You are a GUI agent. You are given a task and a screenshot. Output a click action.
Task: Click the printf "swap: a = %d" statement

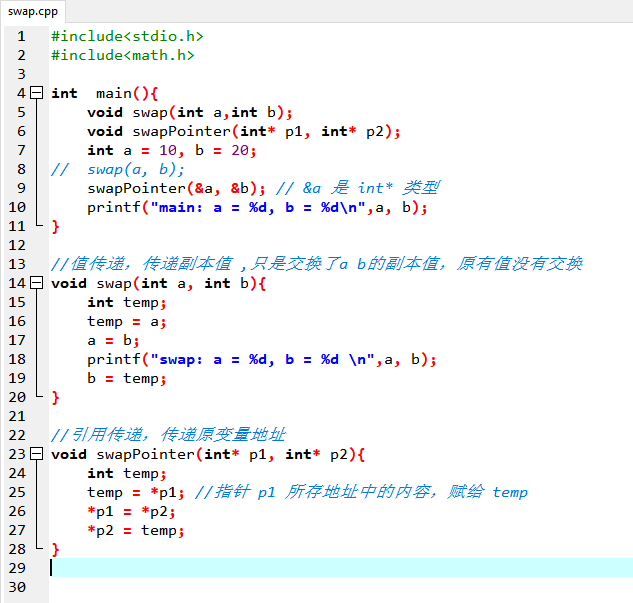(x=262, y=359)
